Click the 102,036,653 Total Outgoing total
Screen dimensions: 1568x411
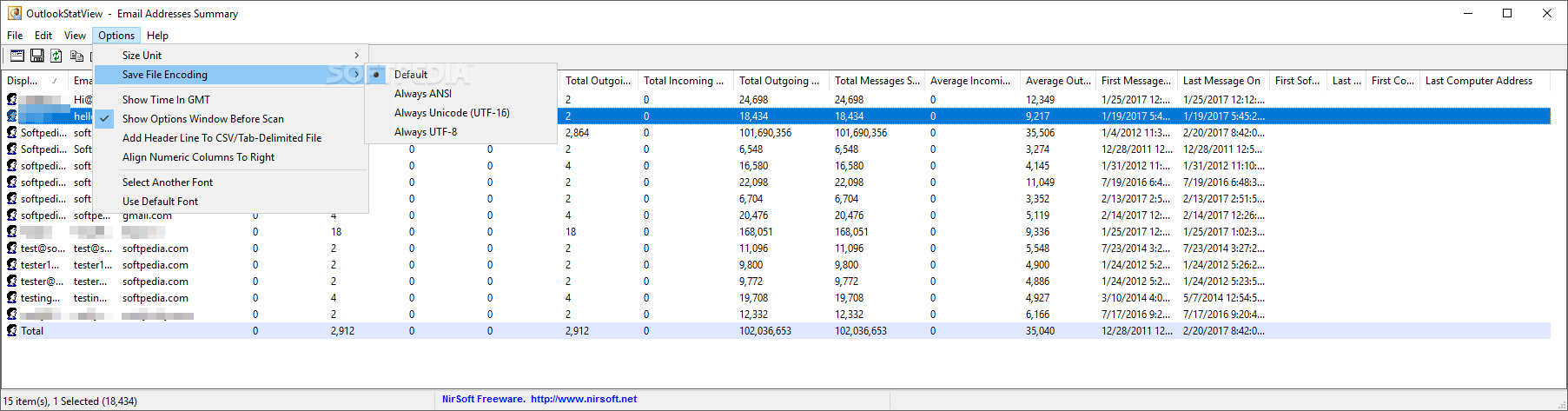pyautogui.click(x=765, y=331)
